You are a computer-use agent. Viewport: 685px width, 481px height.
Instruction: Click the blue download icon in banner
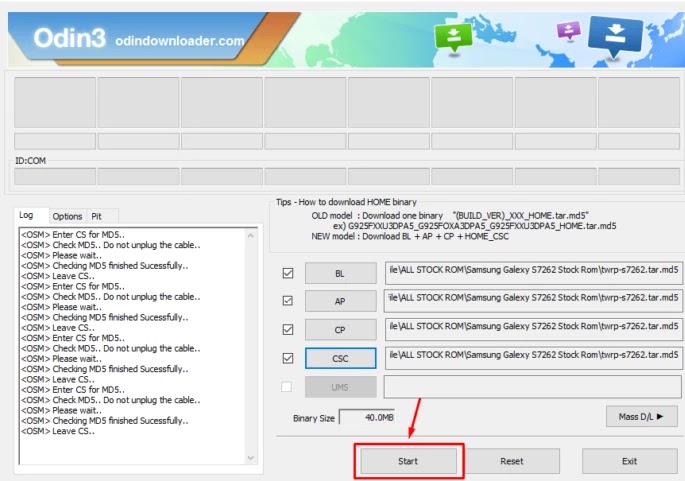(615, 36)
